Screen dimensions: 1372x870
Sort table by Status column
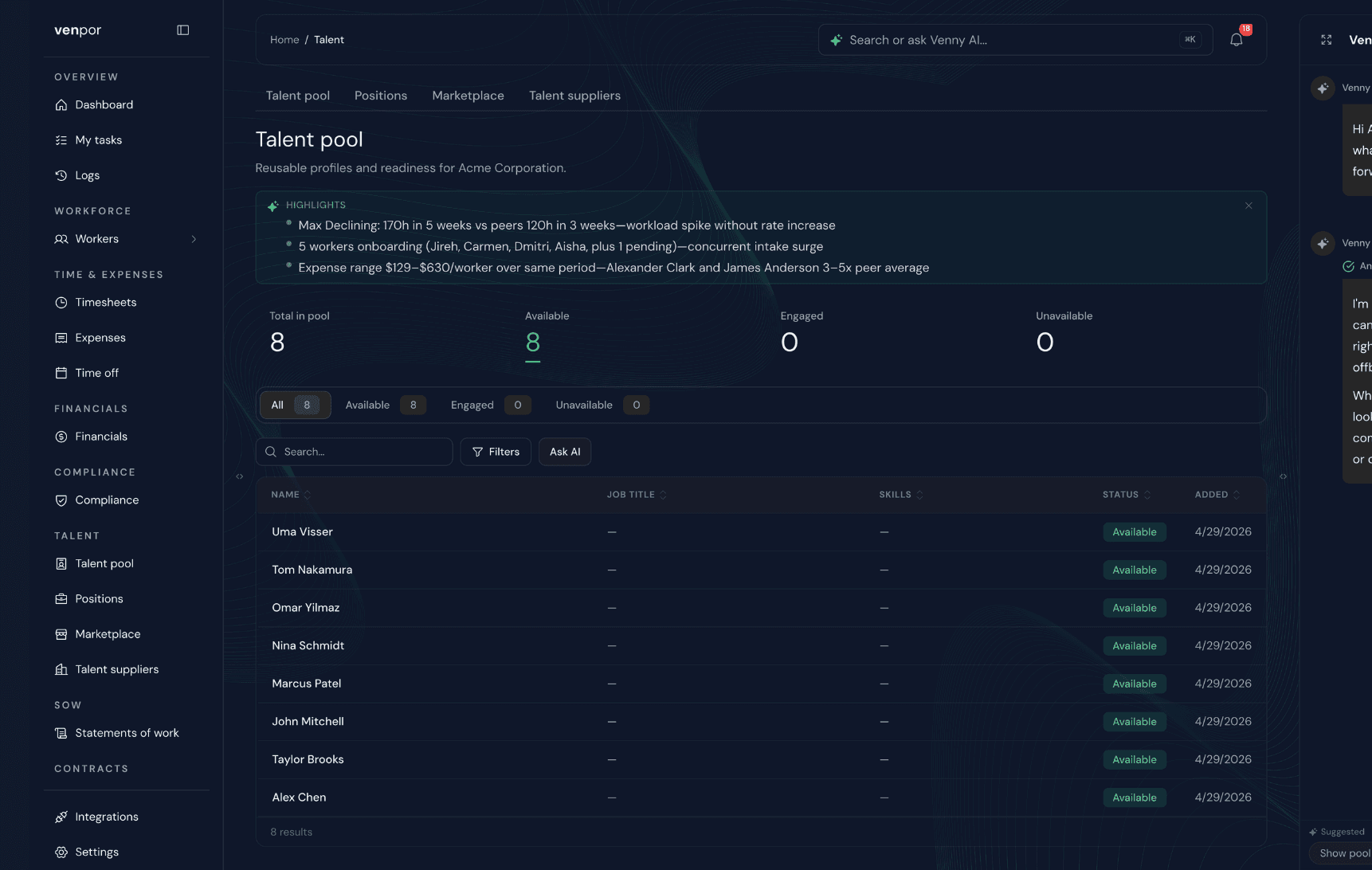tap(1127, 495)
